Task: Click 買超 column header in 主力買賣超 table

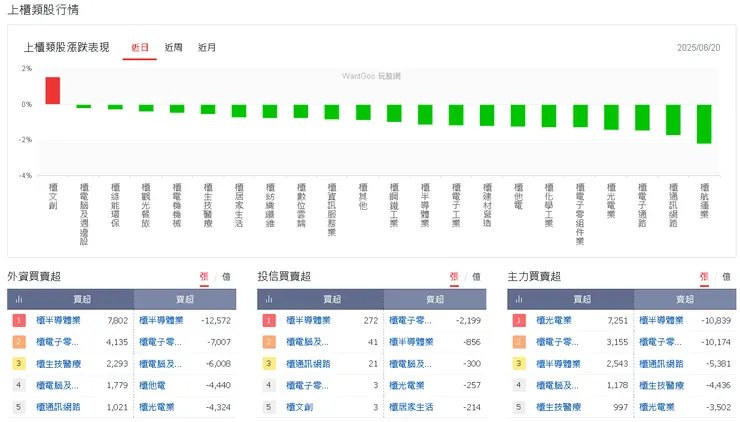Action: pyautogui.click(x=582, y=299)
